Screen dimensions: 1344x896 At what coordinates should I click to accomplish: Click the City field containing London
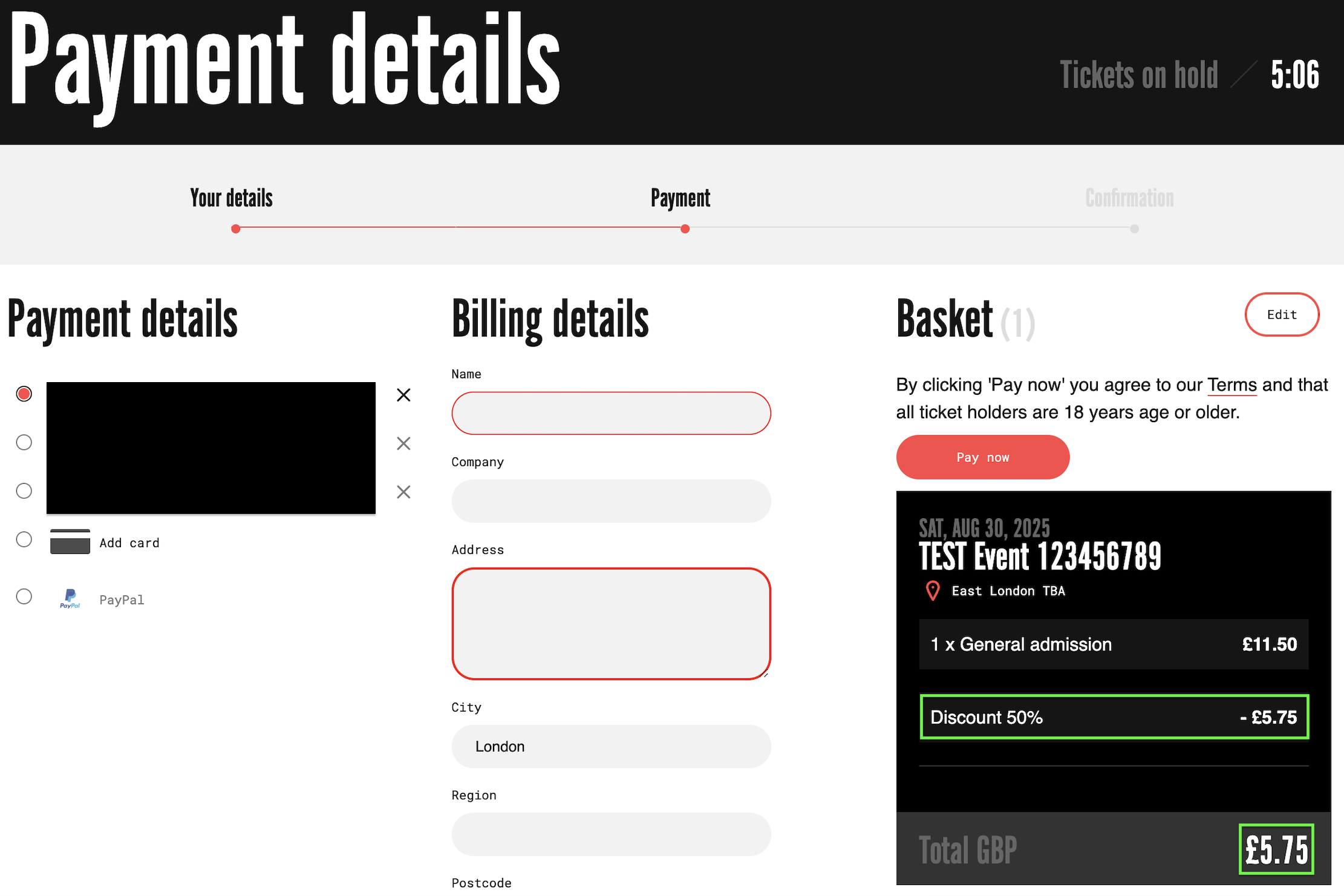click(x=611, y=747)
